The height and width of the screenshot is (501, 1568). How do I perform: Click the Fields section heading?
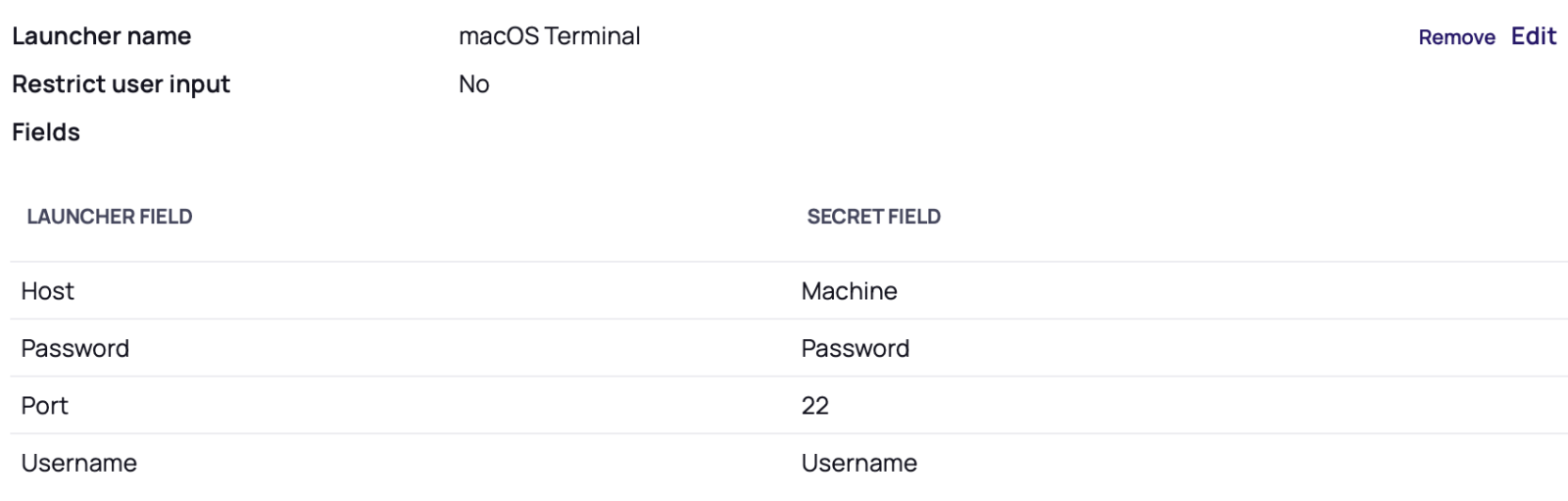(46, 132)
